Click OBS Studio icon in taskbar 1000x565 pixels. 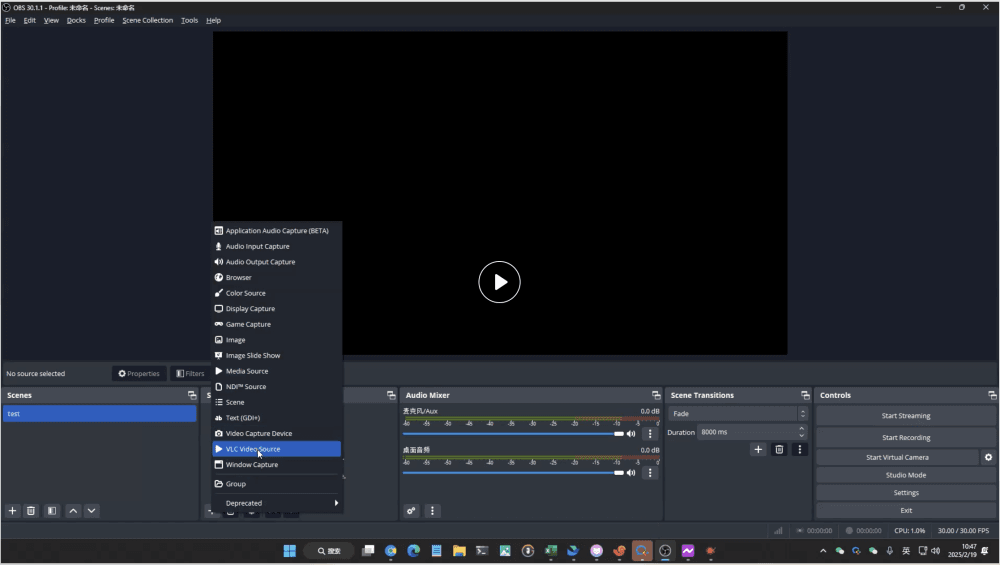pyautogui.click(x=665, y=551)
